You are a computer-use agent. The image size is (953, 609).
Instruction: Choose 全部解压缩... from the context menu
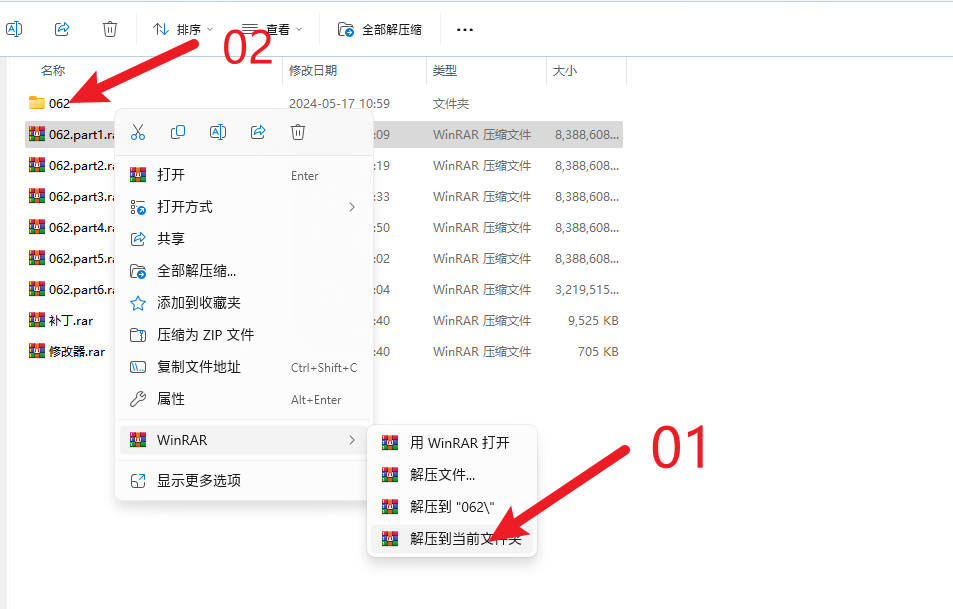click(x=244, y=271)
